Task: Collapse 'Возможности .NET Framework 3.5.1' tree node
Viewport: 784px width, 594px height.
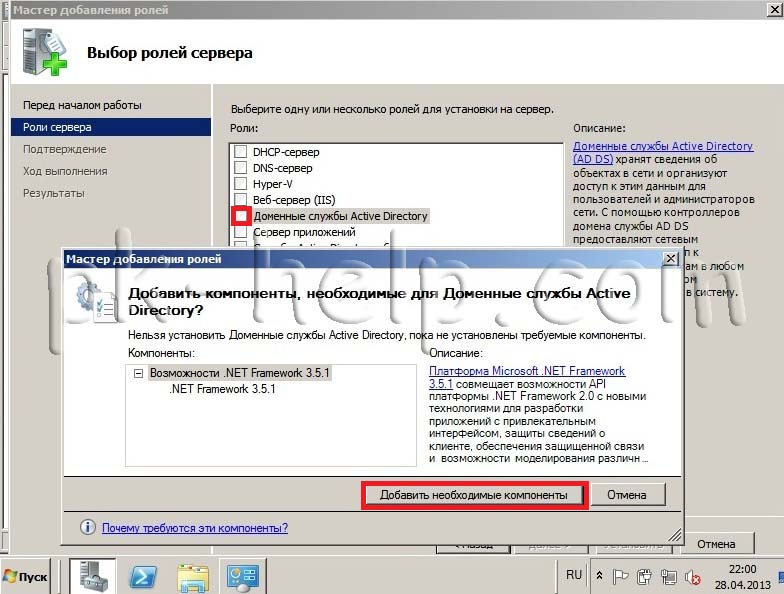Action: (138, 373)
